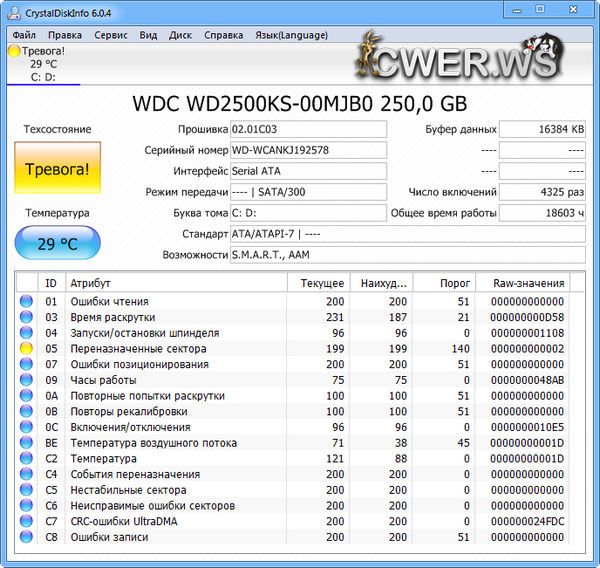Click the Общее время работы value field

tap(541, 213)
